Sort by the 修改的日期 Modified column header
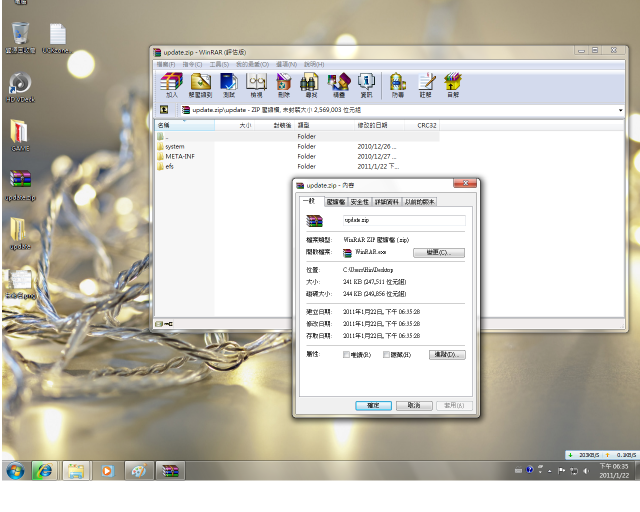640x512 pixels. [379, 125]
